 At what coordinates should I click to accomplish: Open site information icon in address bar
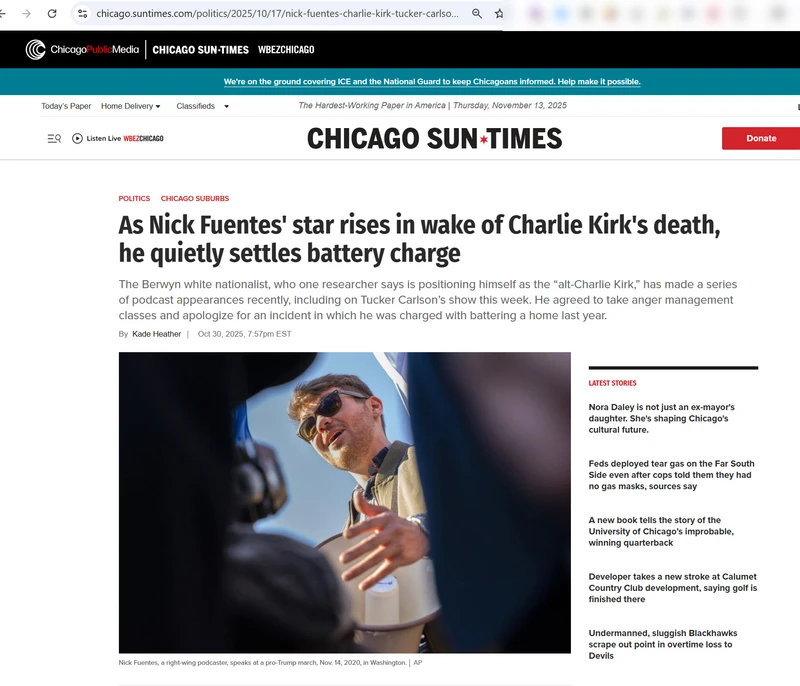pyautogui.click(x=83, y=14)
